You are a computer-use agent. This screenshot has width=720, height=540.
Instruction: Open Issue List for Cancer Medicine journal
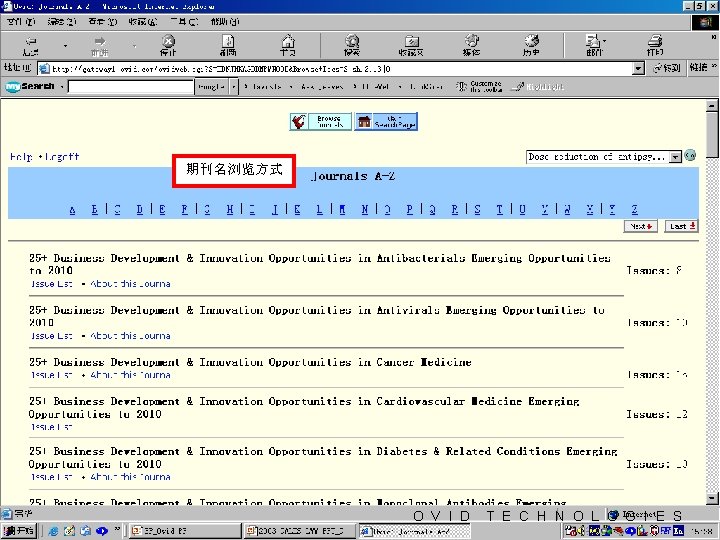[52, 375]
